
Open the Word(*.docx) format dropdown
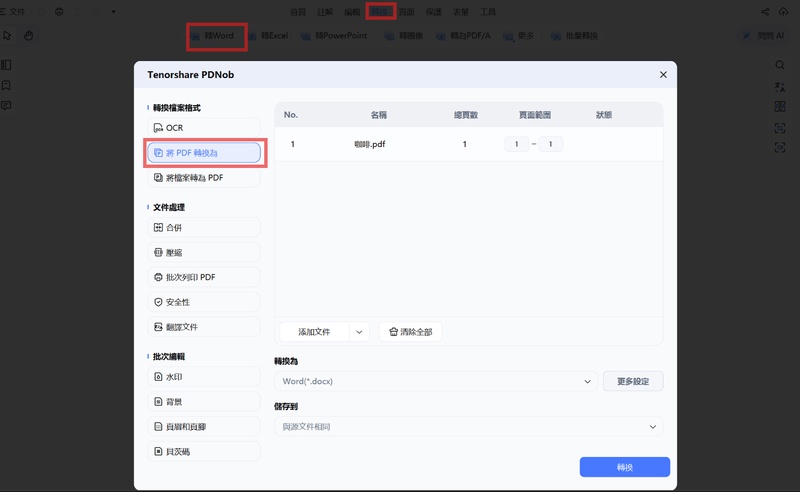point(436,381)
